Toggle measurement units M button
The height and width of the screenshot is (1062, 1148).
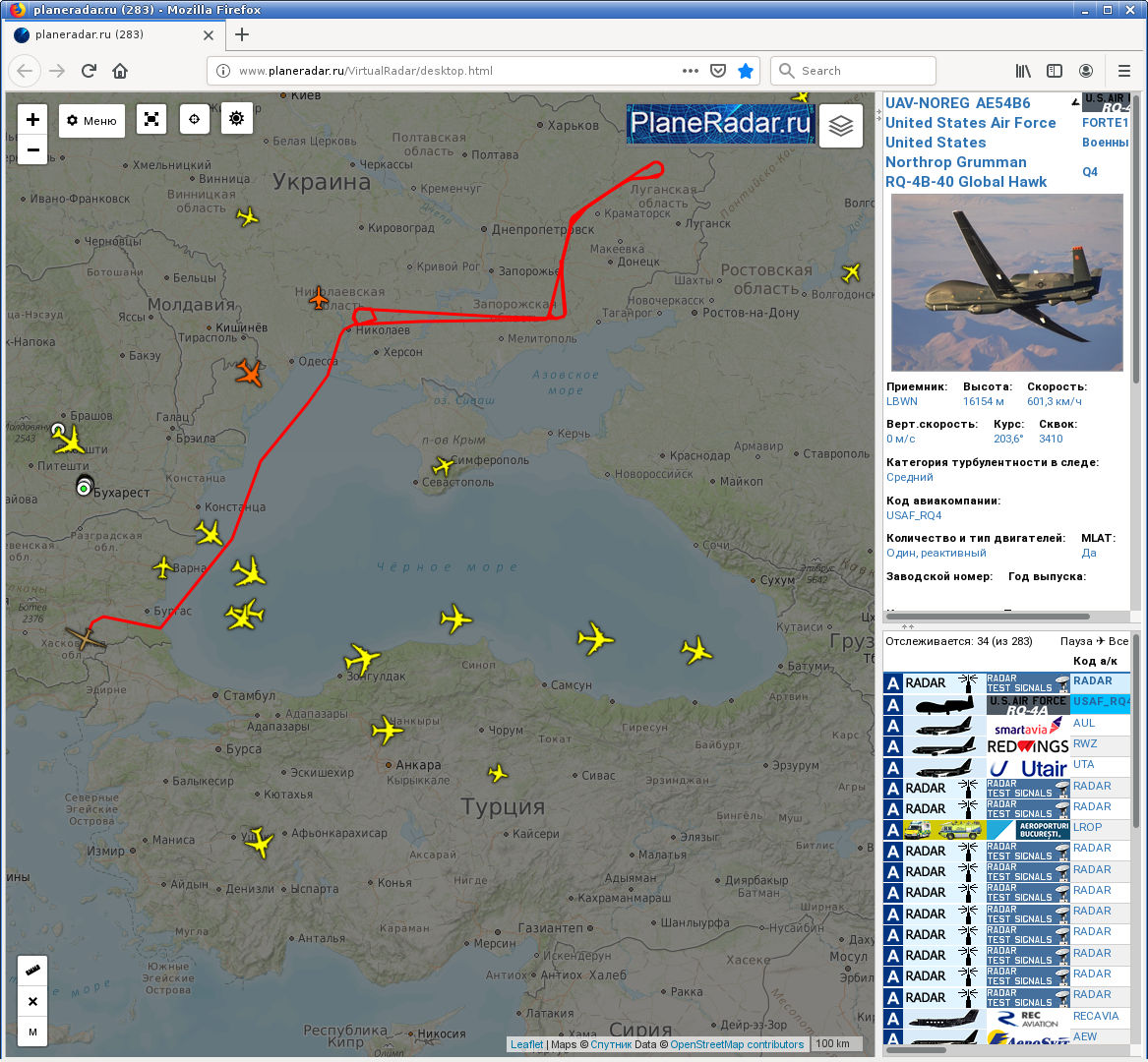point(32,1032)
